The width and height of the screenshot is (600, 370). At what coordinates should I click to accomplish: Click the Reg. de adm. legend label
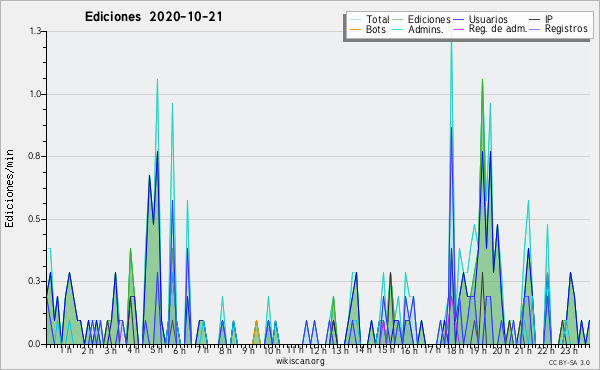pyautogui.click(x=498, y=29)
